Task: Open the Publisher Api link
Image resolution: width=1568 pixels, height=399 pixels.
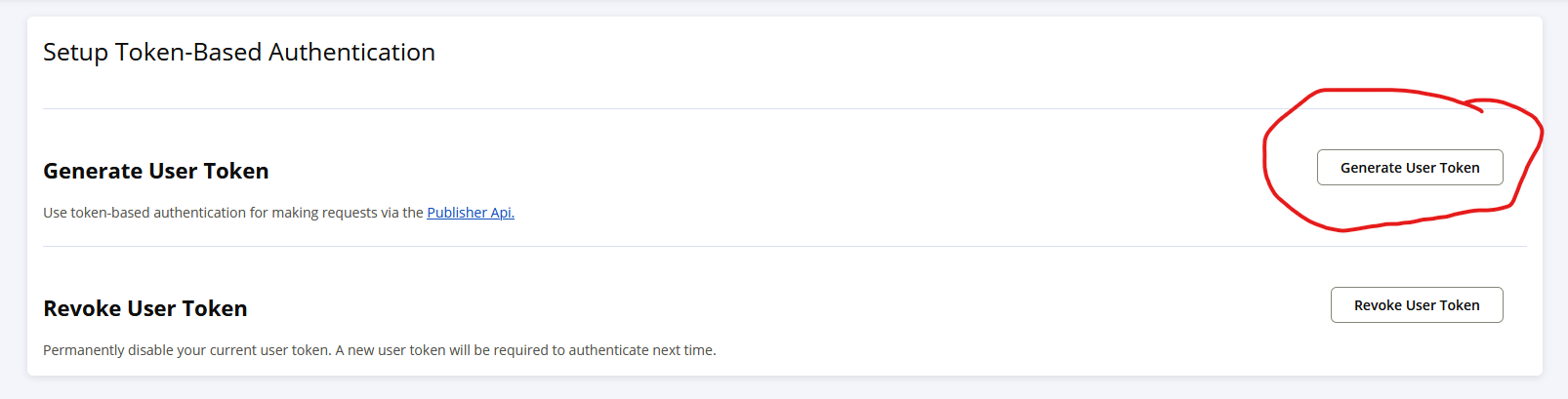Action: pos(471,213)
